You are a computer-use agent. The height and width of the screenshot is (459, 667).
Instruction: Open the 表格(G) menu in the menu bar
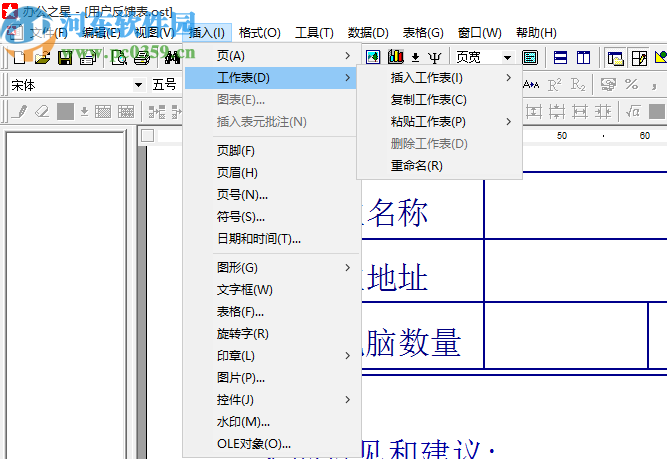click(423, 33)
